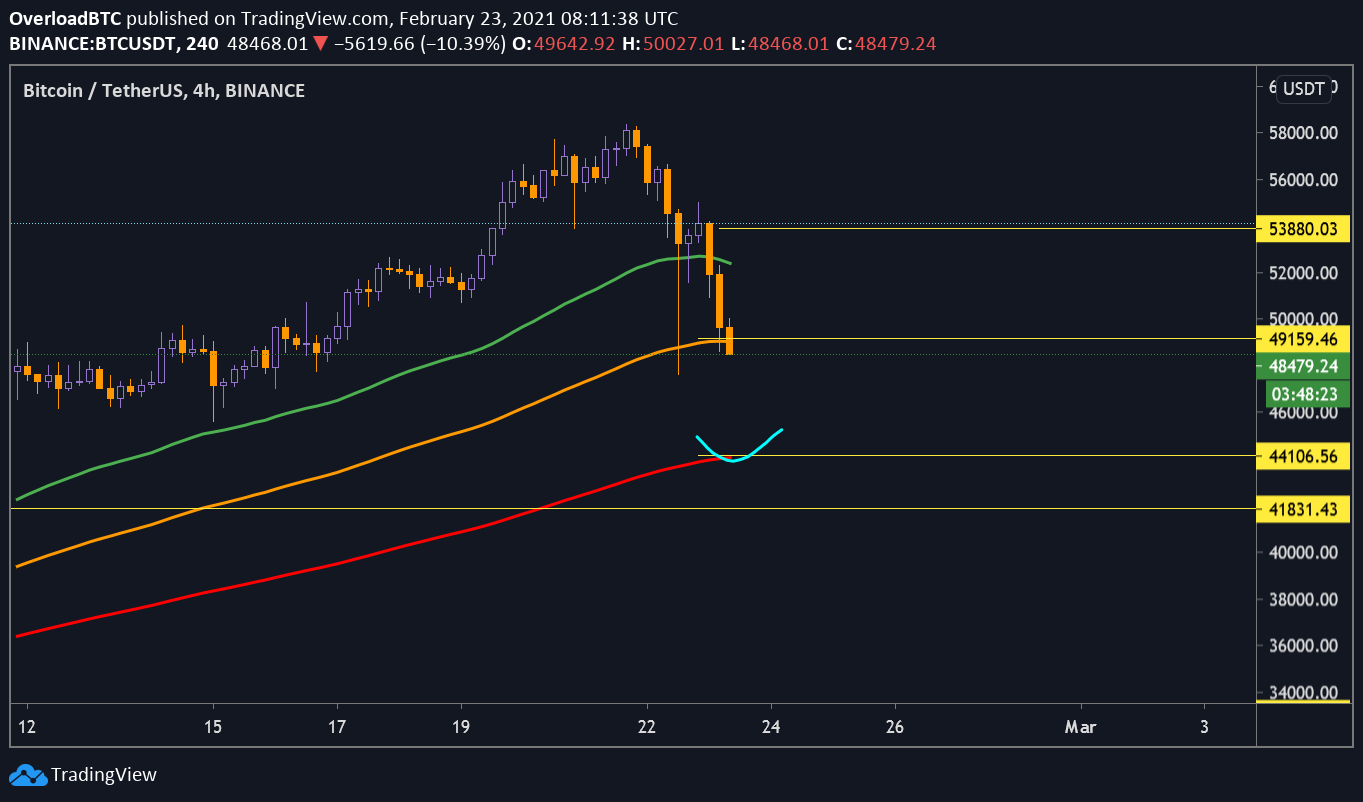Viewport: 1363px width, 802px height.
Task: Click the USDT currency label
Action: tap(1304, 88)
